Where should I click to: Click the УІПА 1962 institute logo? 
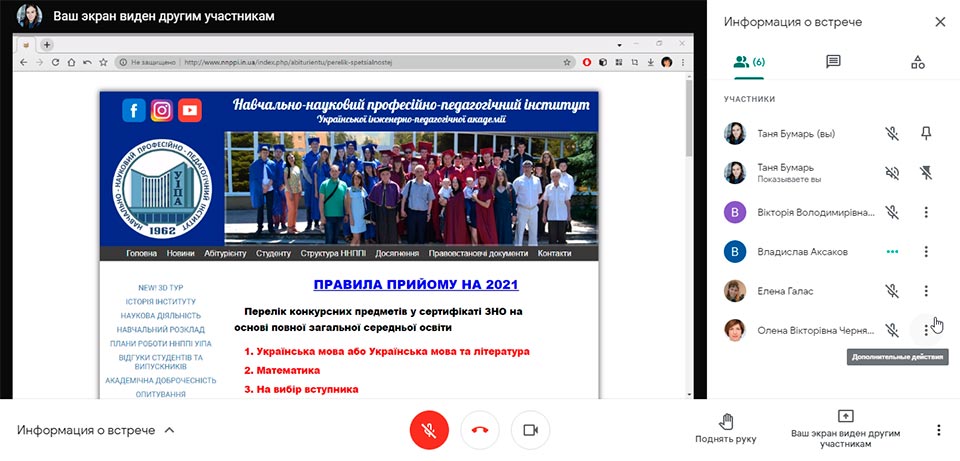tap(162, 189)
